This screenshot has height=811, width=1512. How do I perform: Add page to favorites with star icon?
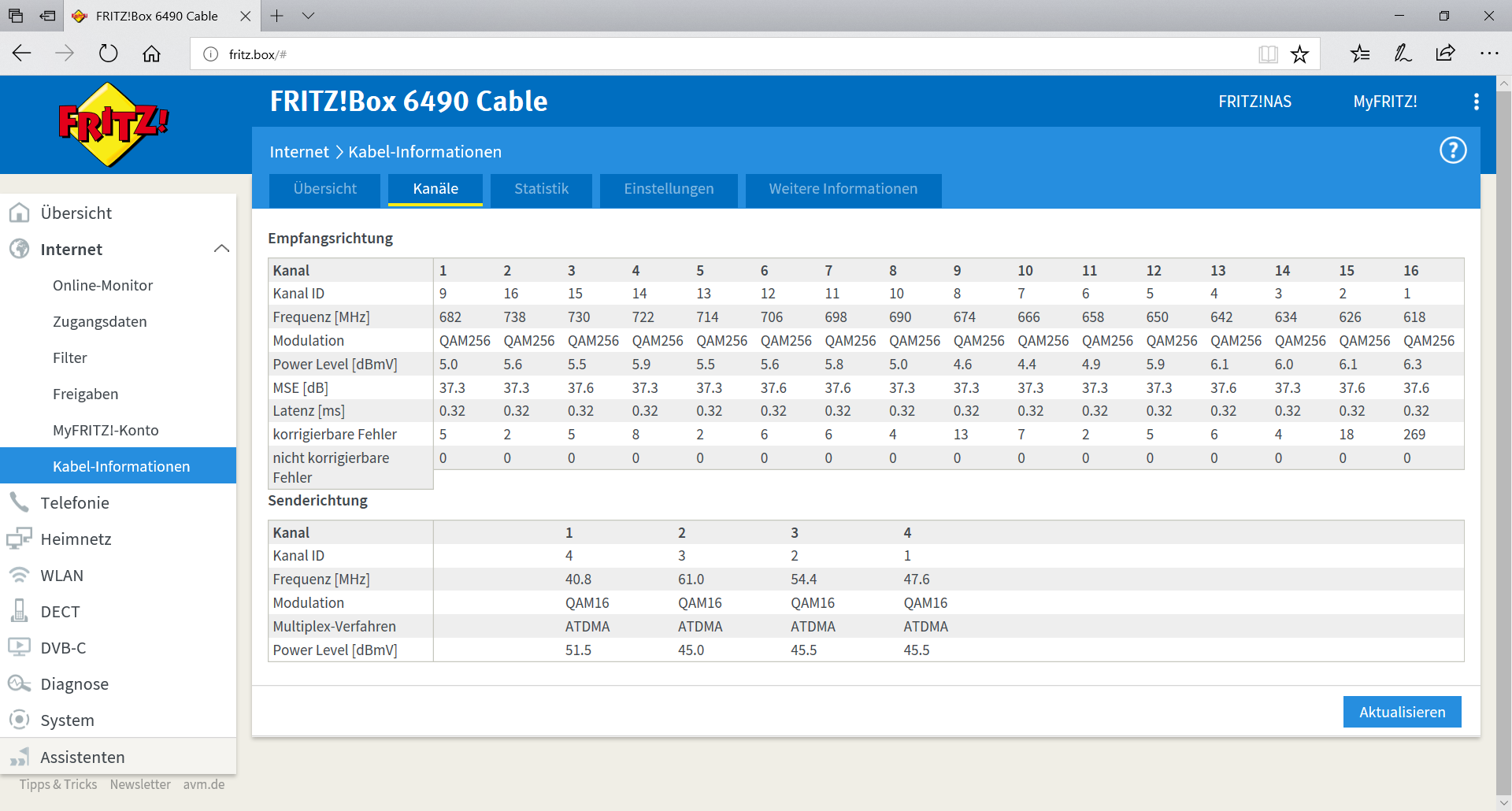(x=1299, y=54)
